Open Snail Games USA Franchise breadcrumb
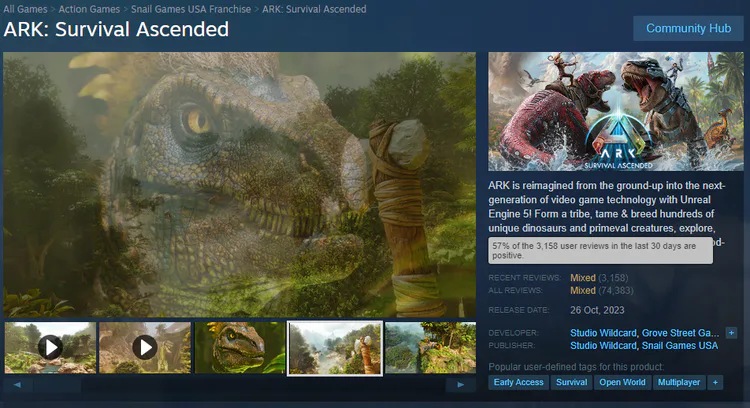 coord(191,9)
